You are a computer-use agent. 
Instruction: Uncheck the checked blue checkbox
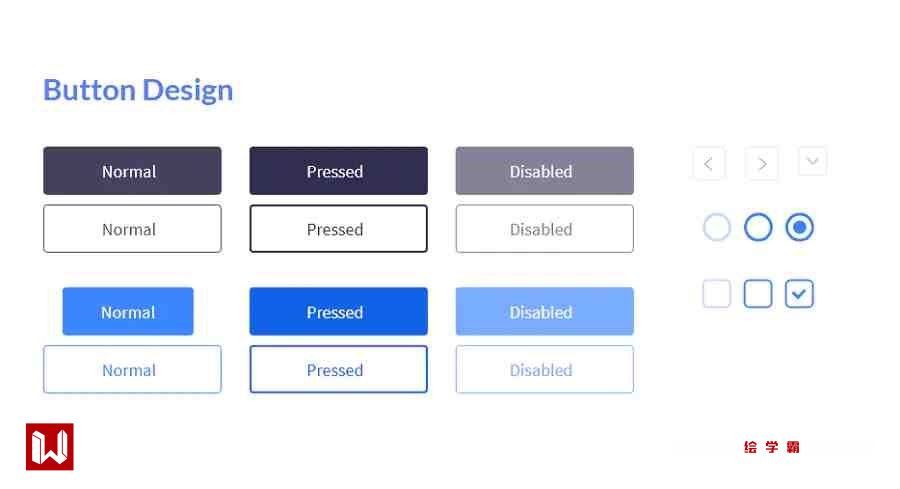(799, 294)
